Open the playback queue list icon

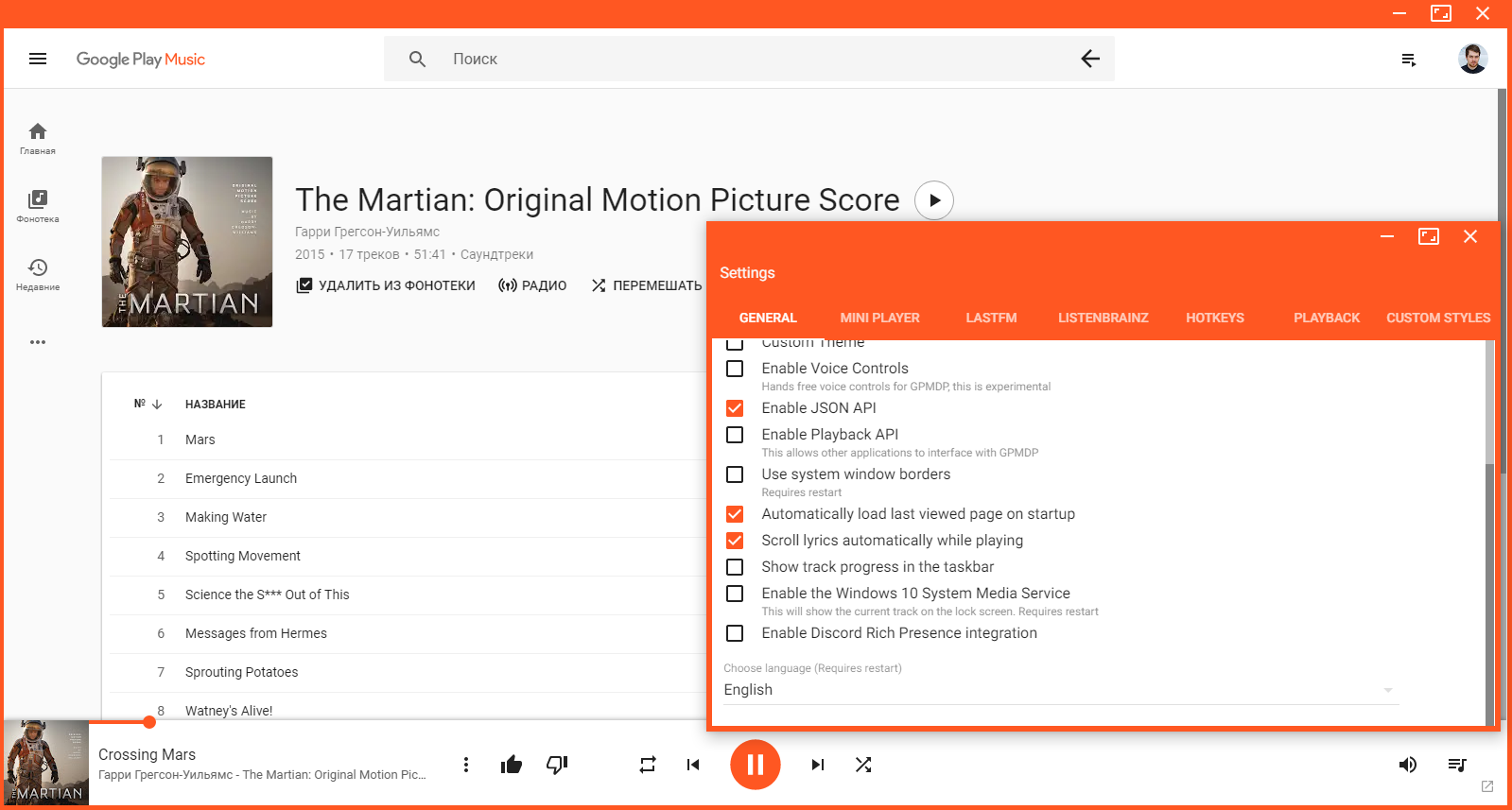[x=1457, y=765]
